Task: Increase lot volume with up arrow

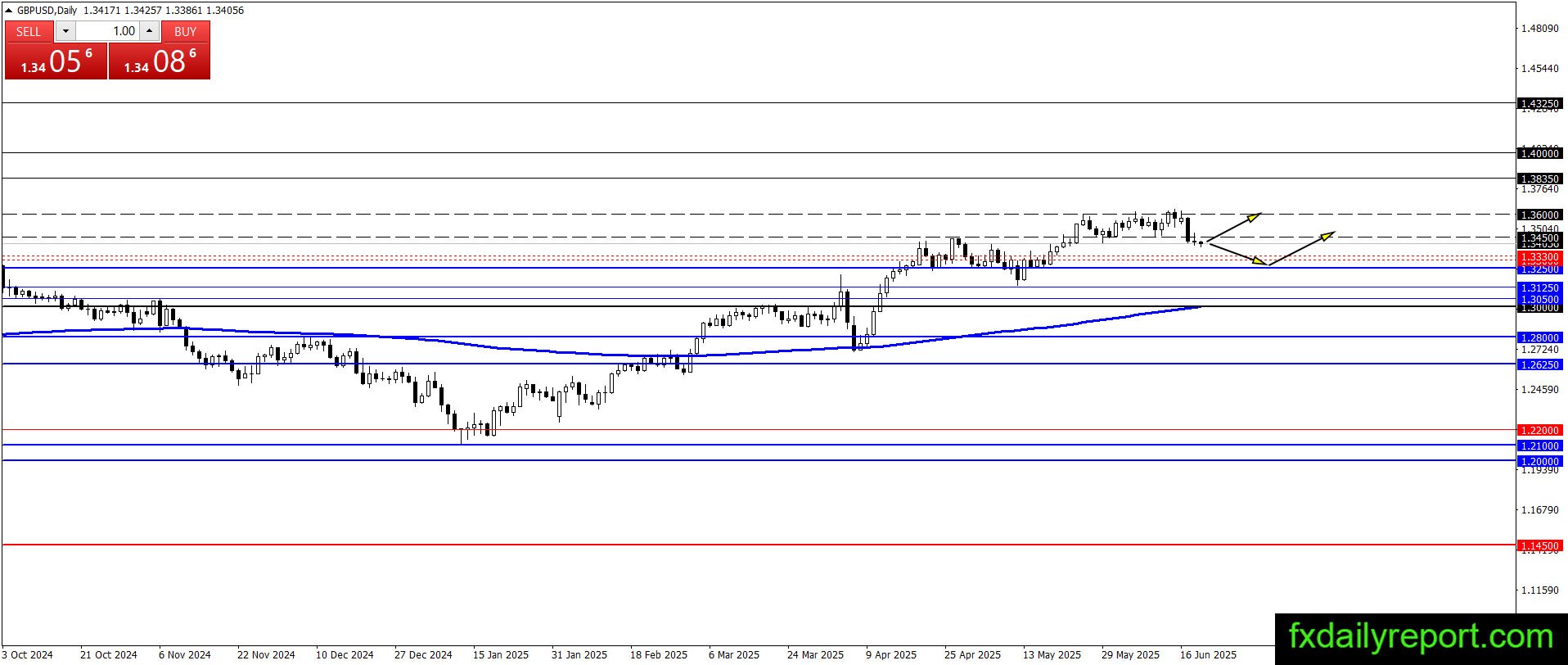Action: [x=150, y=31]
